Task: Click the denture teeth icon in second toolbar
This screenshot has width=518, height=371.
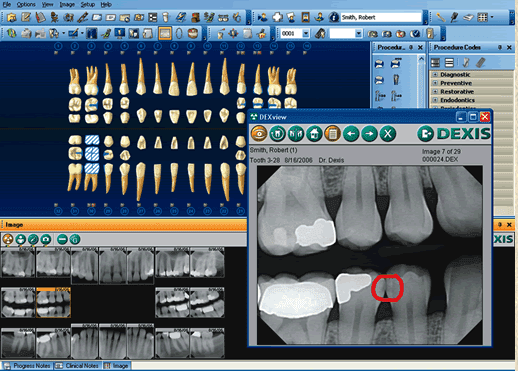Action: pos(193,33)
